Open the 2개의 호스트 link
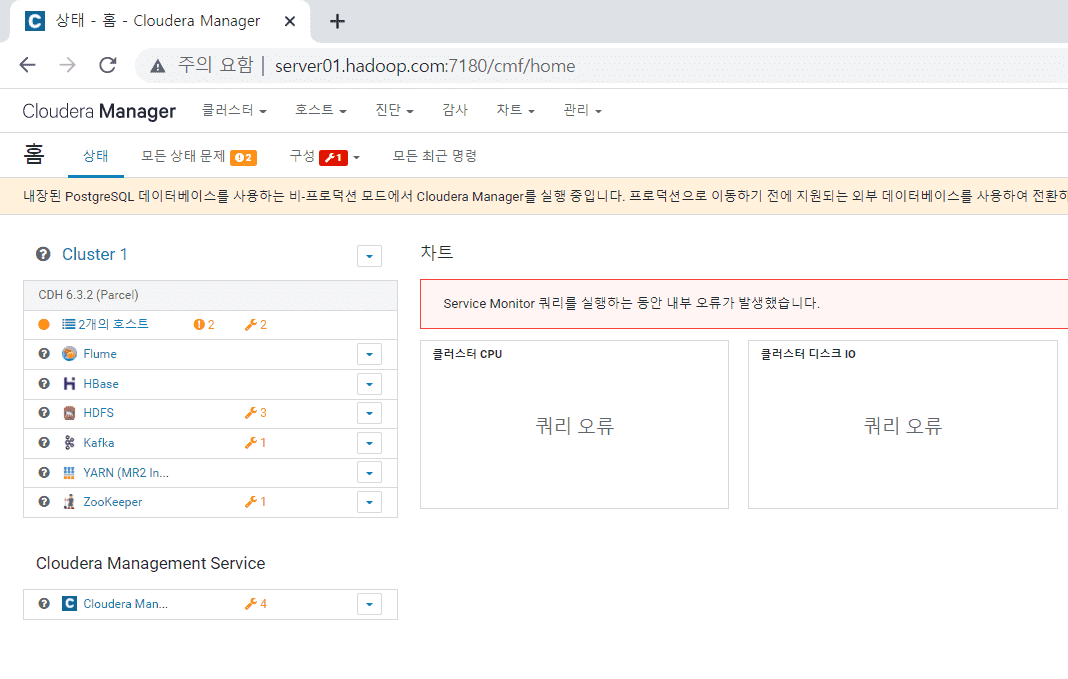This screenshot has height=679, width=1068. pyautogui.click(x=113, y=324)
